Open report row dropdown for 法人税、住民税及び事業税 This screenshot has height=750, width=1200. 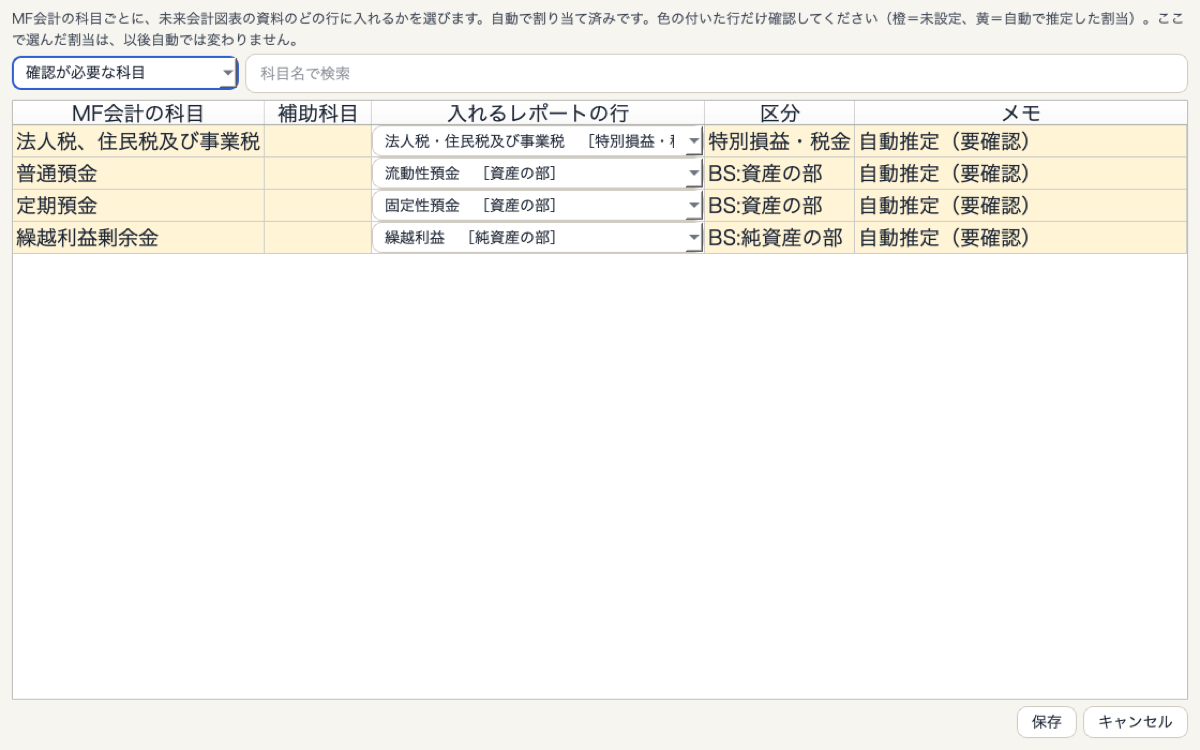(x=538, y=141)
